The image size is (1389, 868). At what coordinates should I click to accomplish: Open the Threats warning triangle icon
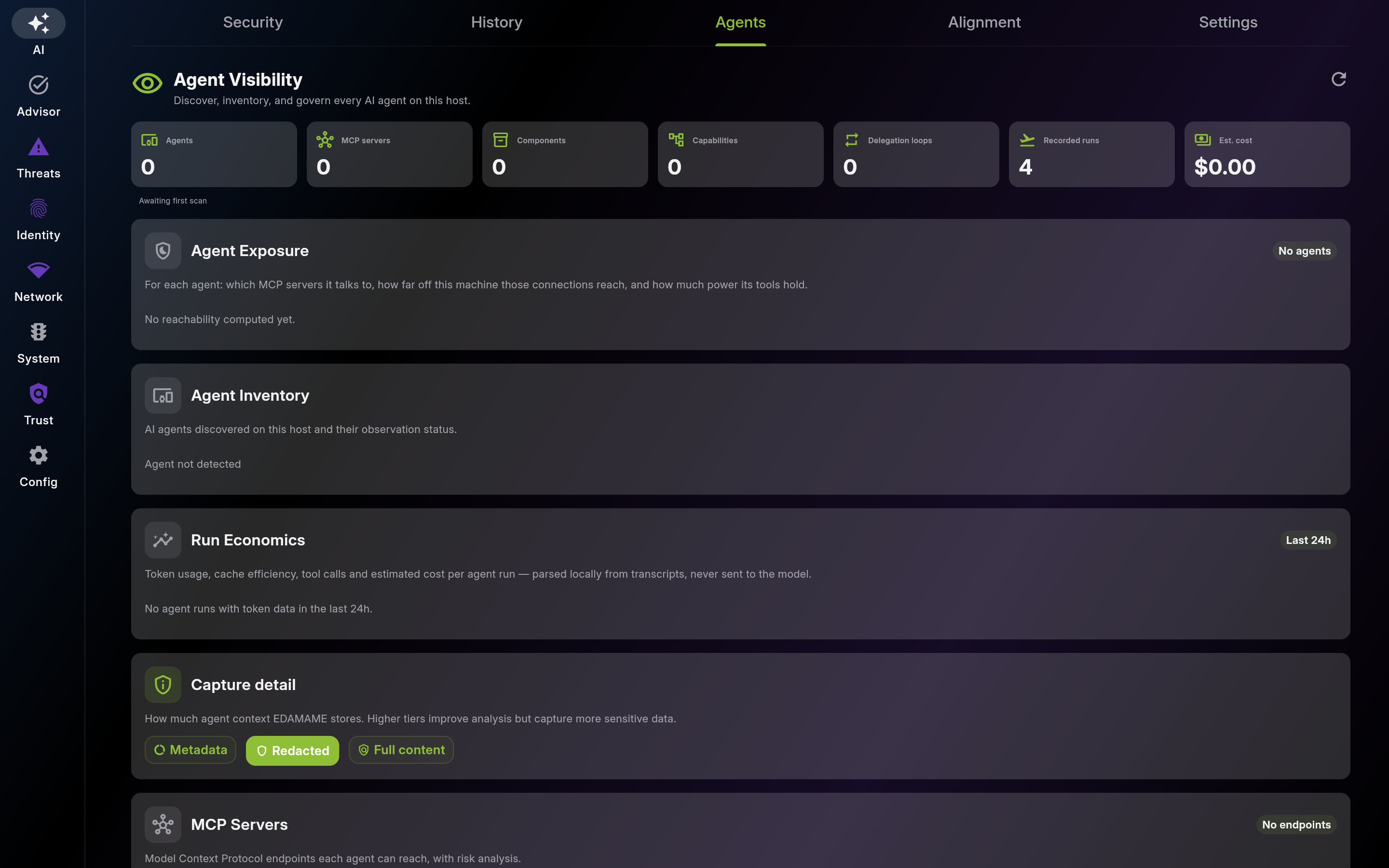tap(39, 147)
